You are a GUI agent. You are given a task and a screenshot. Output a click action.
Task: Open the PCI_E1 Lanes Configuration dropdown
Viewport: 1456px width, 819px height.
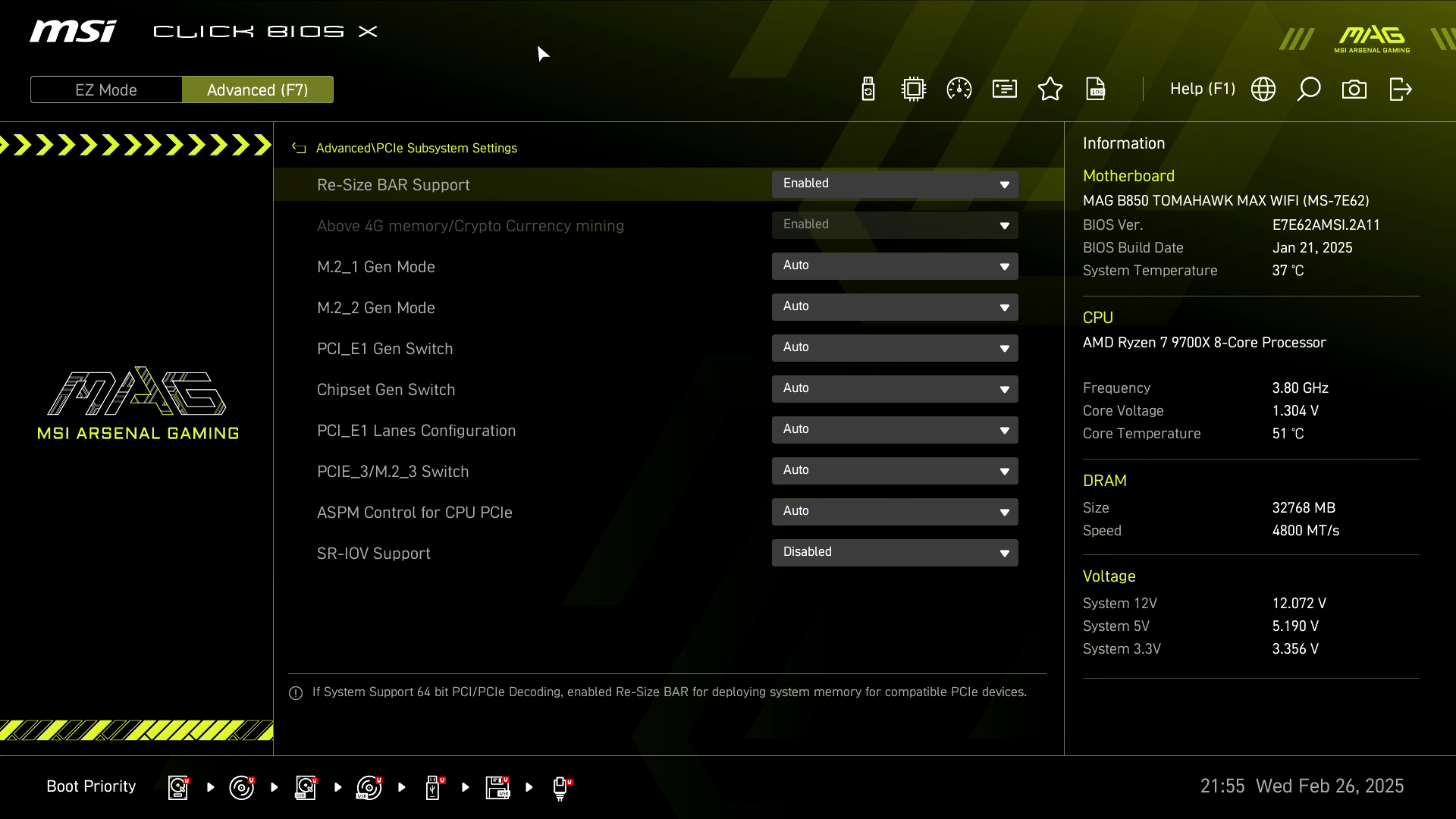895,430
